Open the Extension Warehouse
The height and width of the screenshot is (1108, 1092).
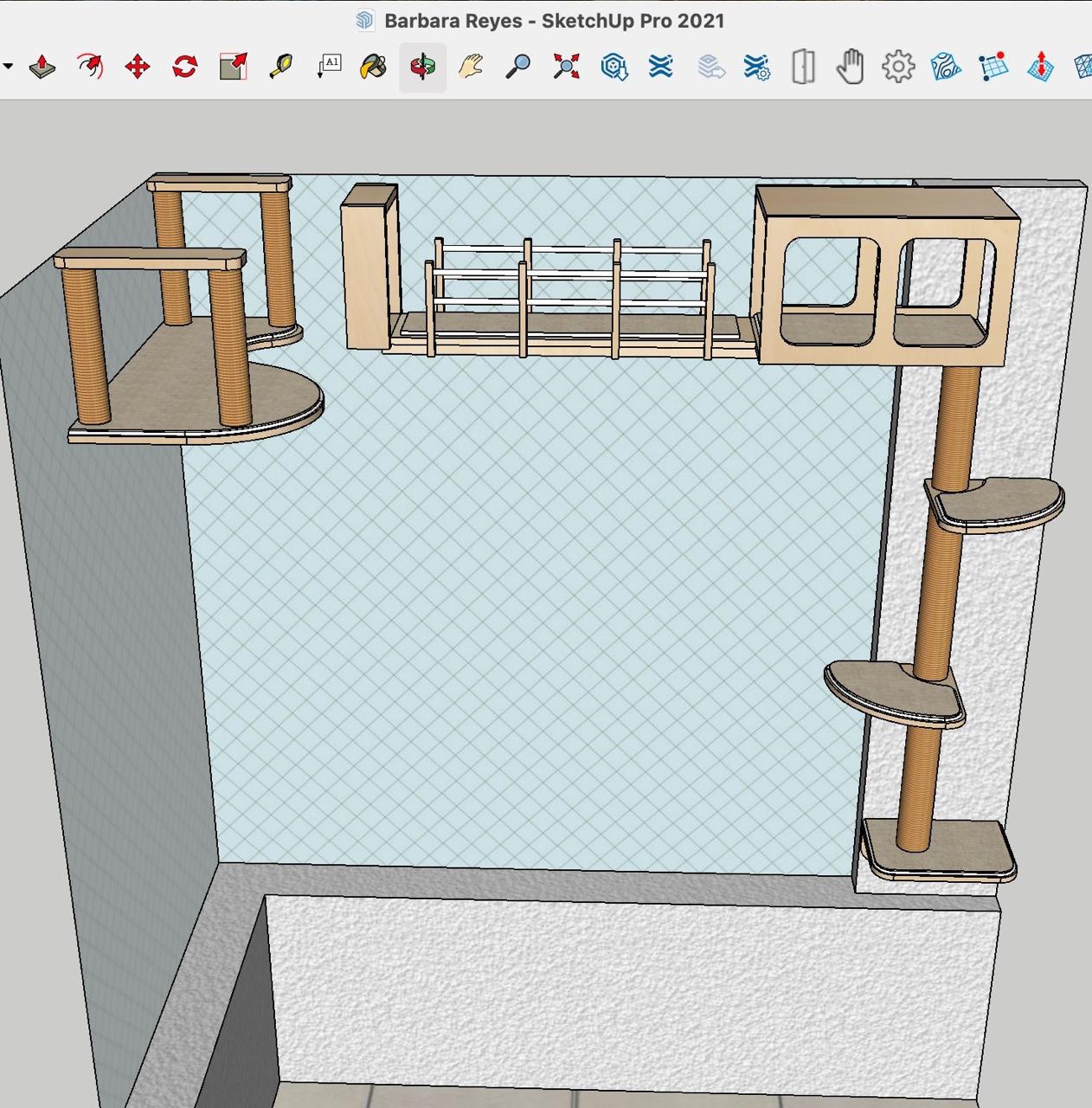pyautogui.click(x=661, y=67)
